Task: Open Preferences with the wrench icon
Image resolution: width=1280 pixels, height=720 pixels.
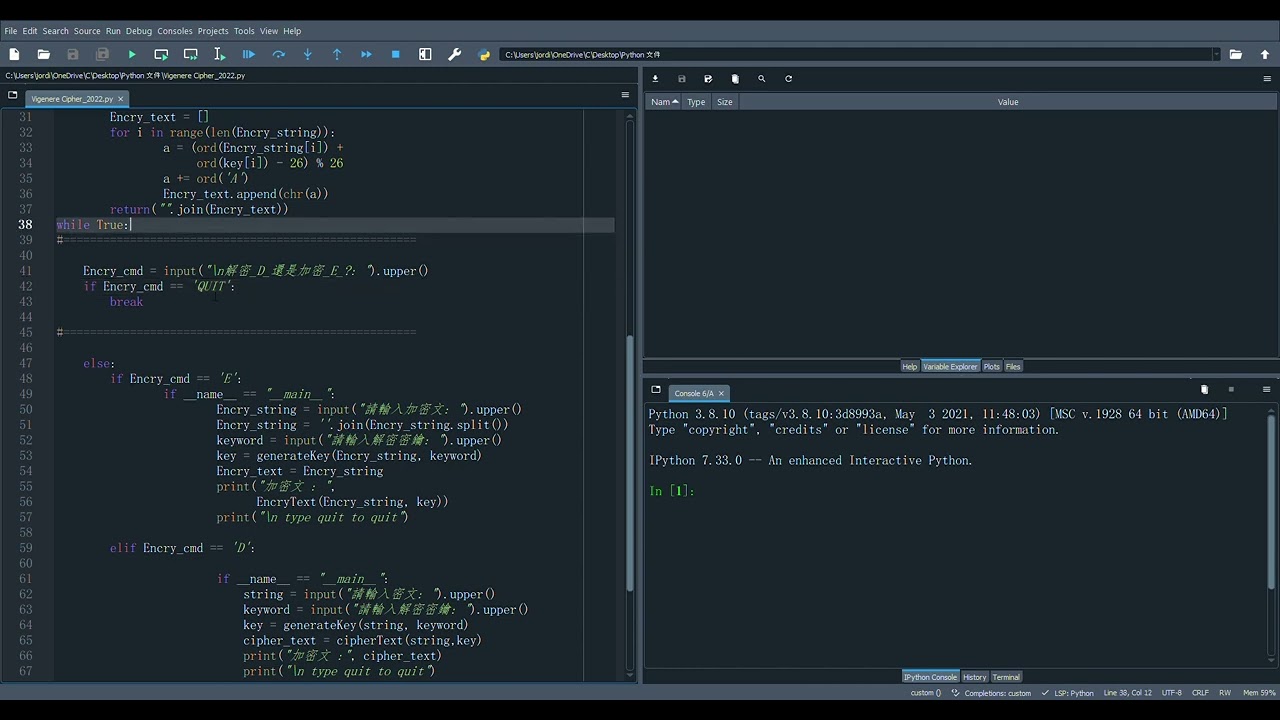Action: coord(455,54)
